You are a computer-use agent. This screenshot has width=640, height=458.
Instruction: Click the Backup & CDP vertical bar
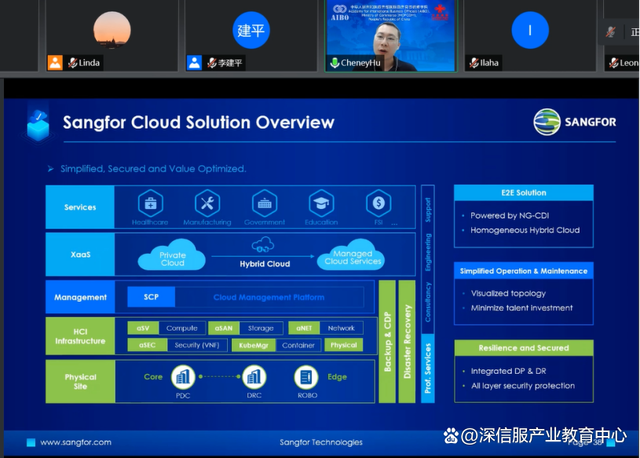coord(387,342)
